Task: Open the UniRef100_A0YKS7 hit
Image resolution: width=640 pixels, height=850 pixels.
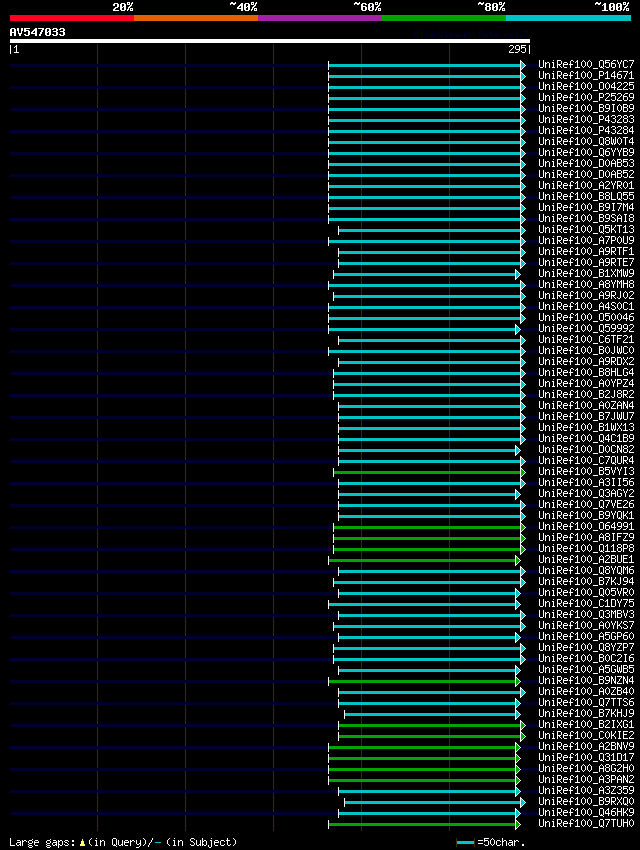Action: click(586, 625)
